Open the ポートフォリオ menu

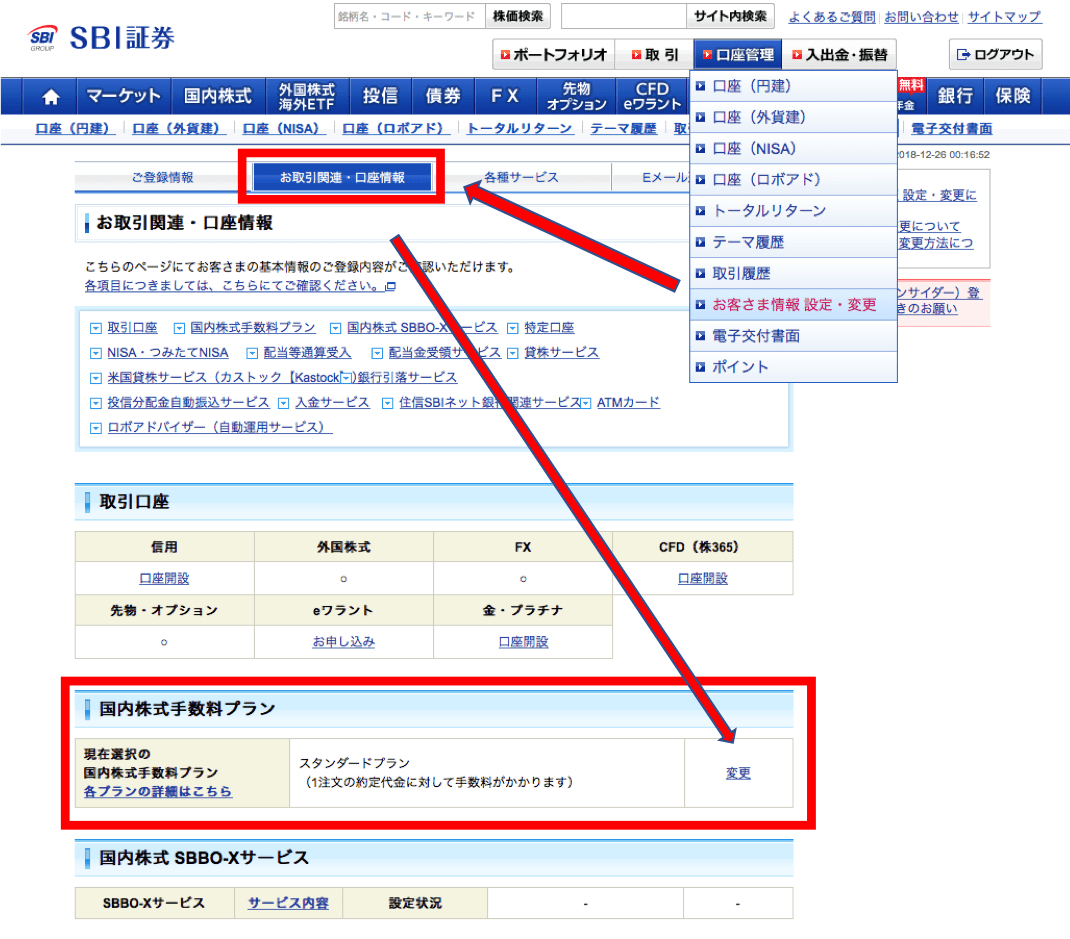pyautogui.click(x=553, y=55)
